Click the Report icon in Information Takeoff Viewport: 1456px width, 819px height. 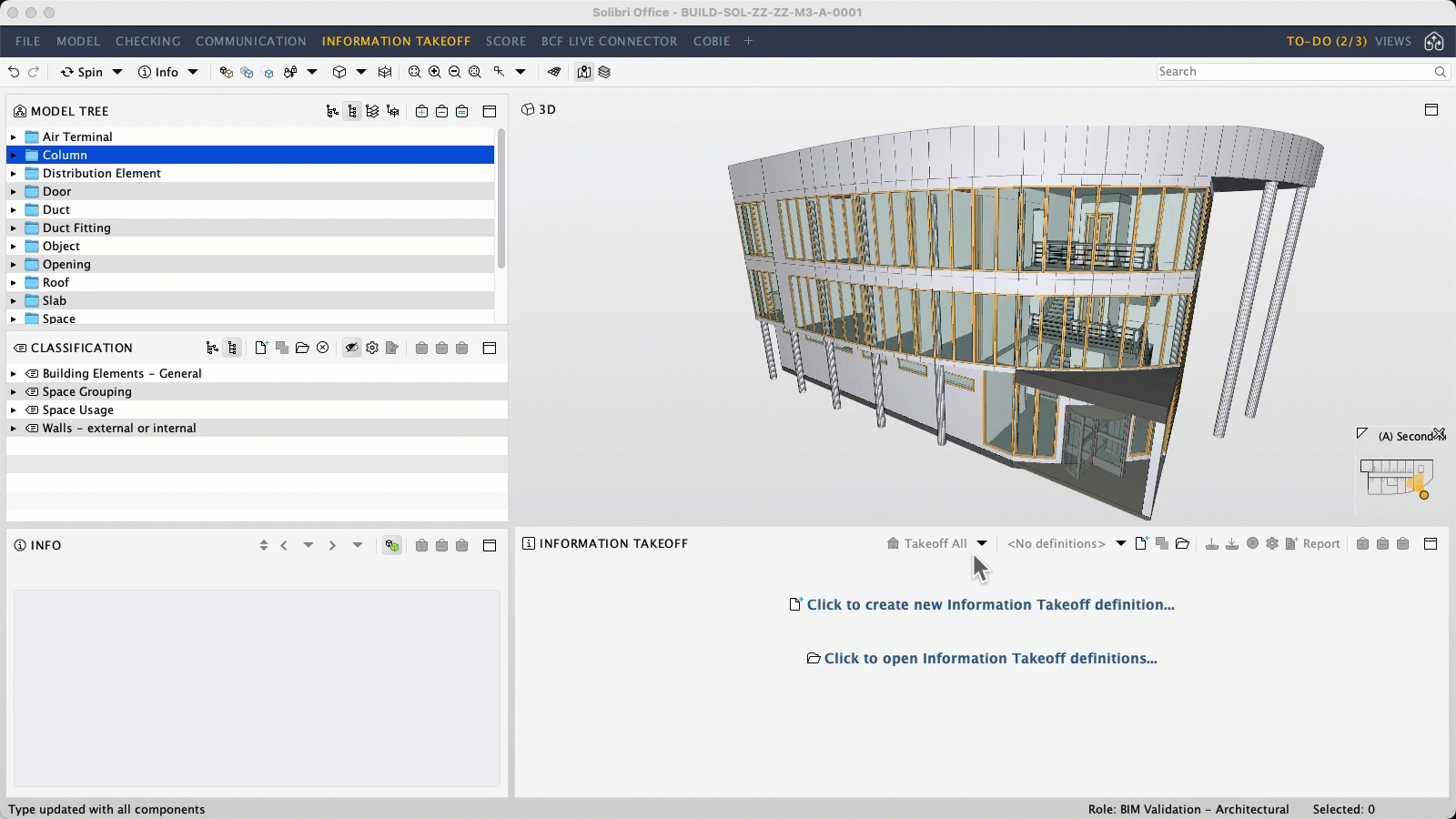[x=1313, y=543]
